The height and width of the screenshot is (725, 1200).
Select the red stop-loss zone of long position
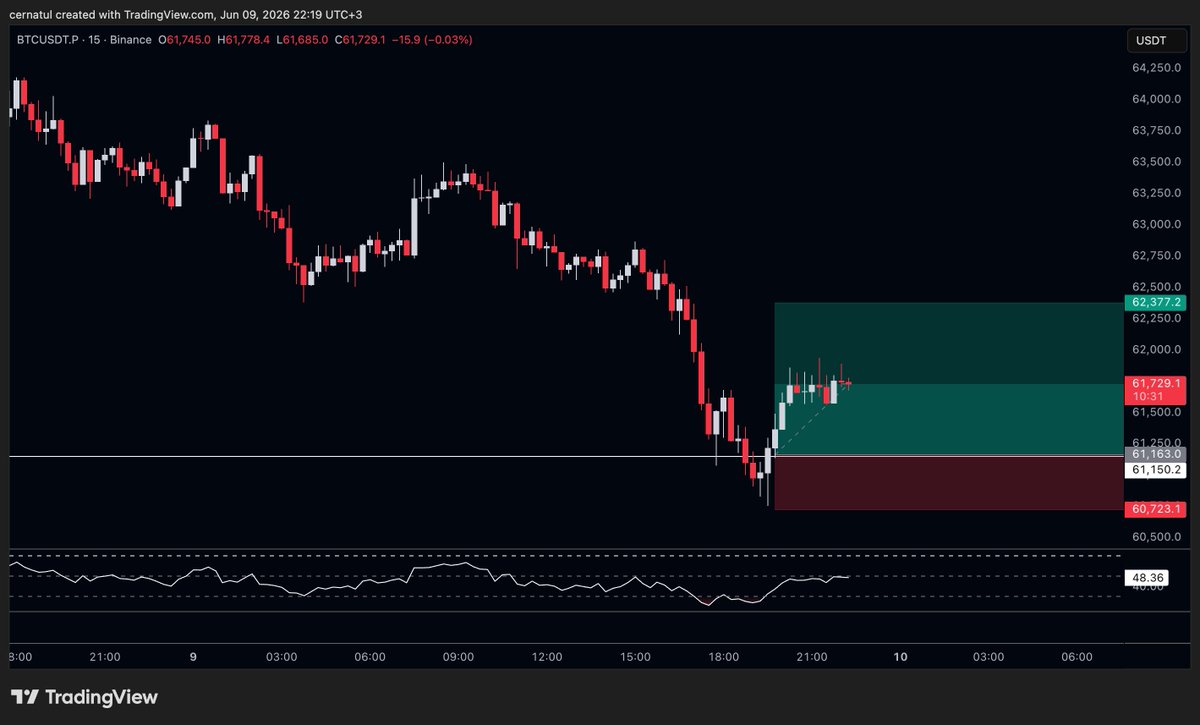(948, 483)
